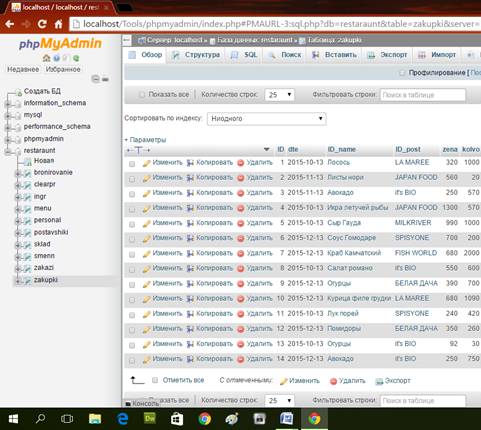
Task: Open the sklad table in sidebar
Action: click(x=42, y=244)
